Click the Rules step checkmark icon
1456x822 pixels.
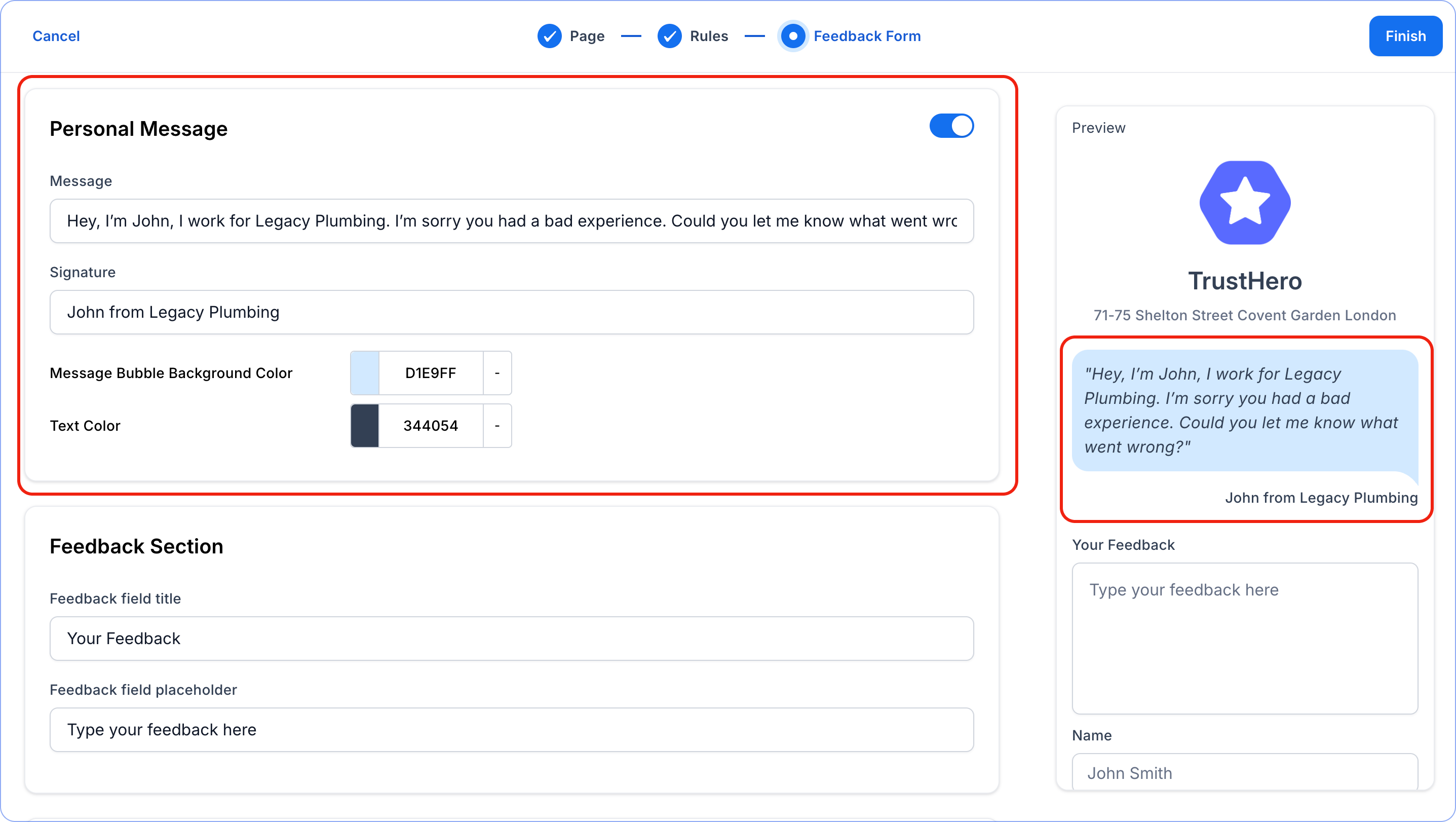[x=669, y=36]
